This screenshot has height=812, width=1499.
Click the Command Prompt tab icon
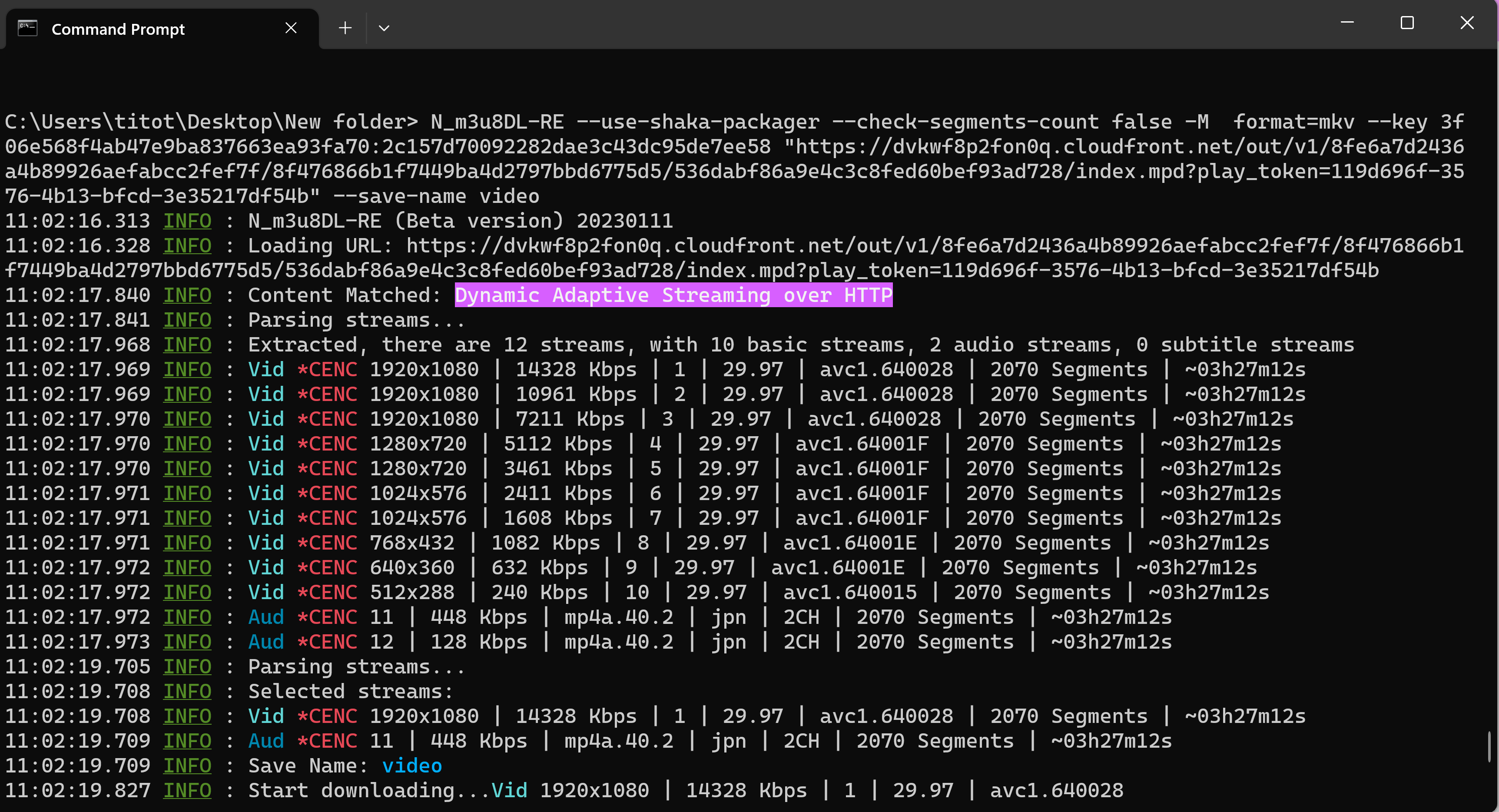point(27,28)
